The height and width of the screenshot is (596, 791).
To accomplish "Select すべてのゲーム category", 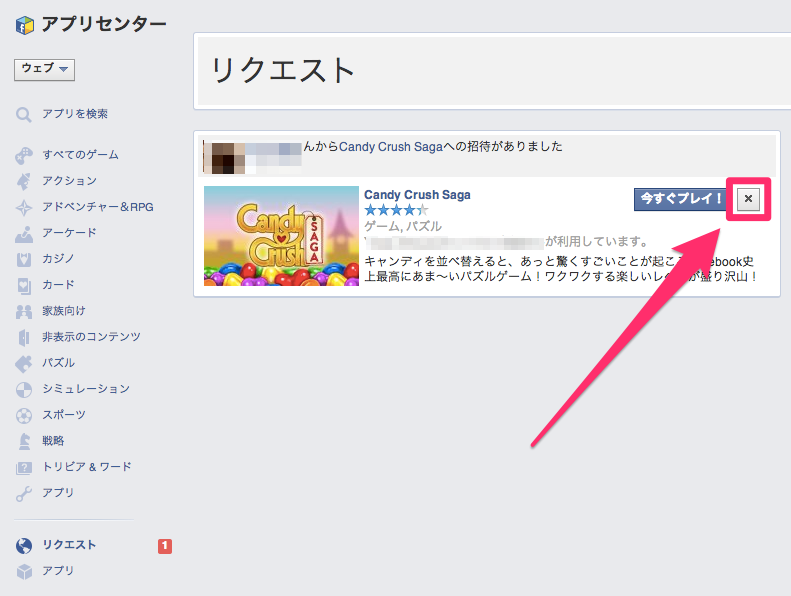I will pyautogui.click(x=80, y=155).
